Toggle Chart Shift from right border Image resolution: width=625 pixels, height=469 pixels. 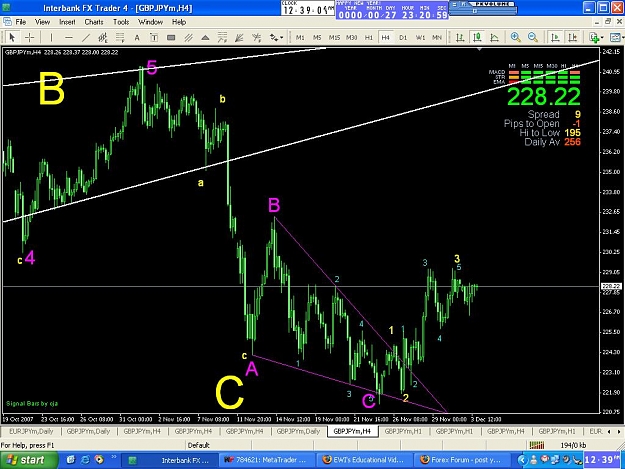click(572, 37)
